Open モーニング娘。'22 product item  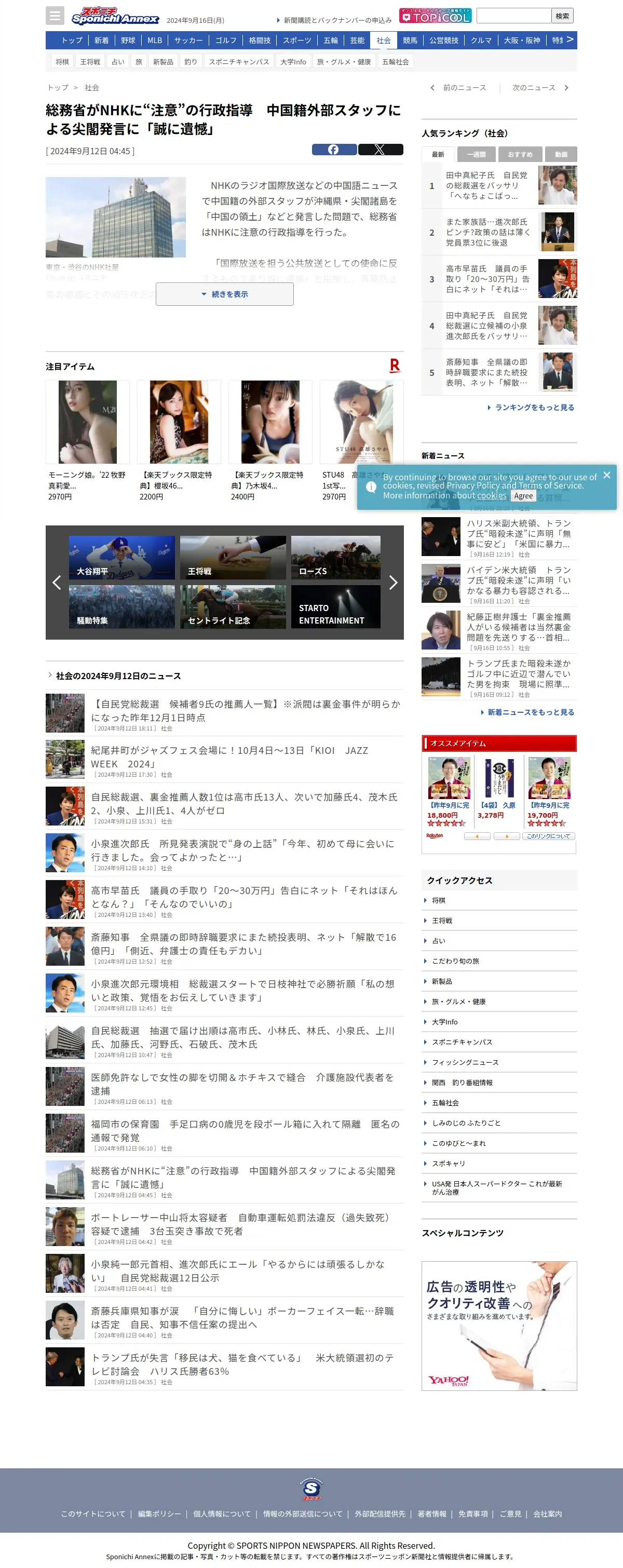tap(88, 441)
